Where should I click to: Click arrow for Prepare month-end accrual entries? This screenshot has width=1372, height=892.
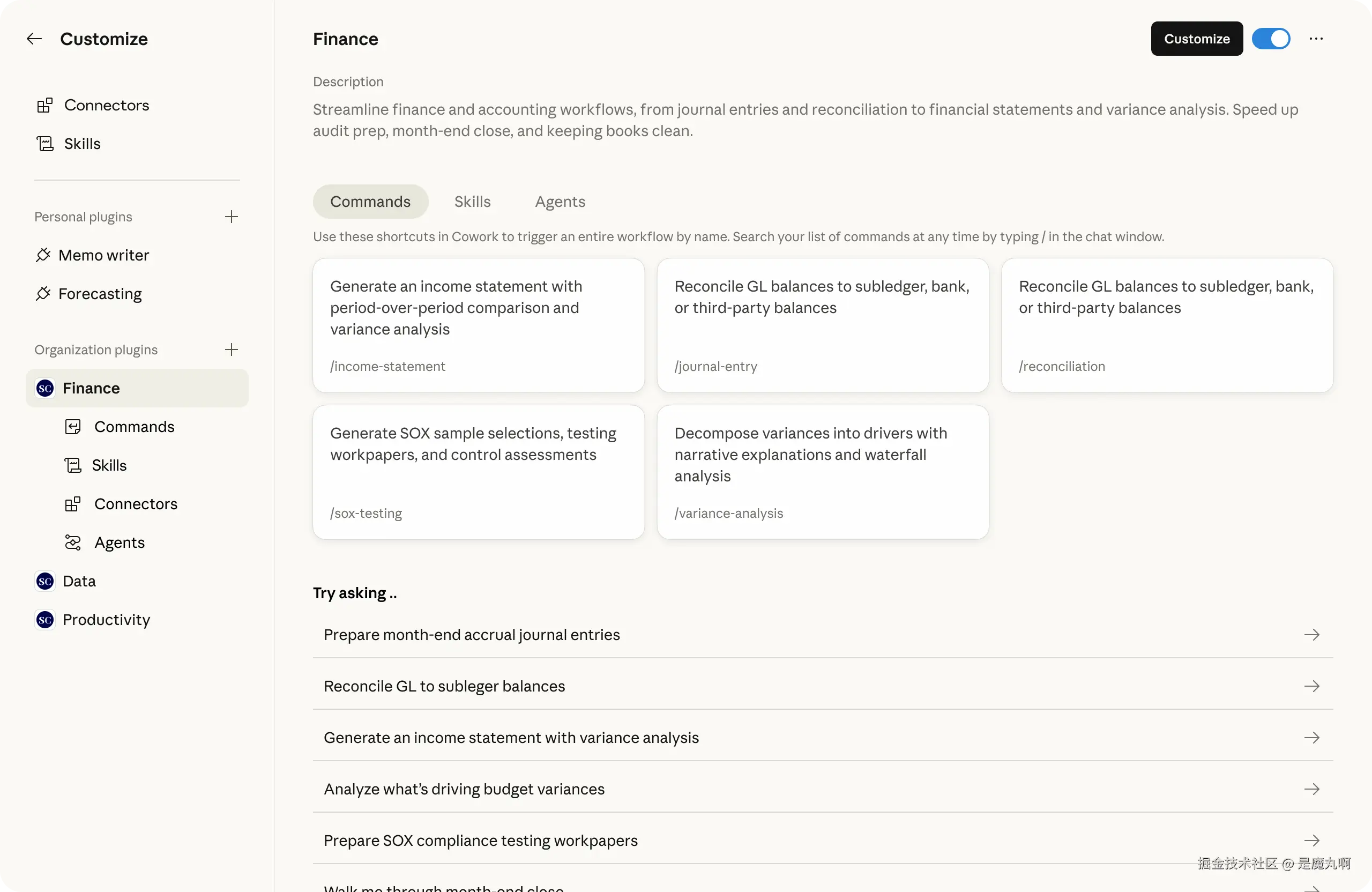[x=1311, y=635]
